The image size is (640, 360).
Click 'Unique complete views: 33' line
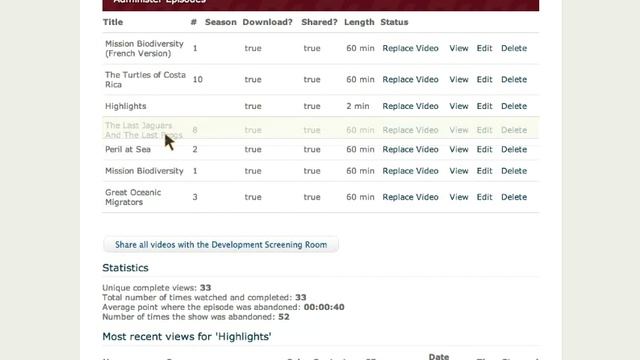[x=157, y=288]
